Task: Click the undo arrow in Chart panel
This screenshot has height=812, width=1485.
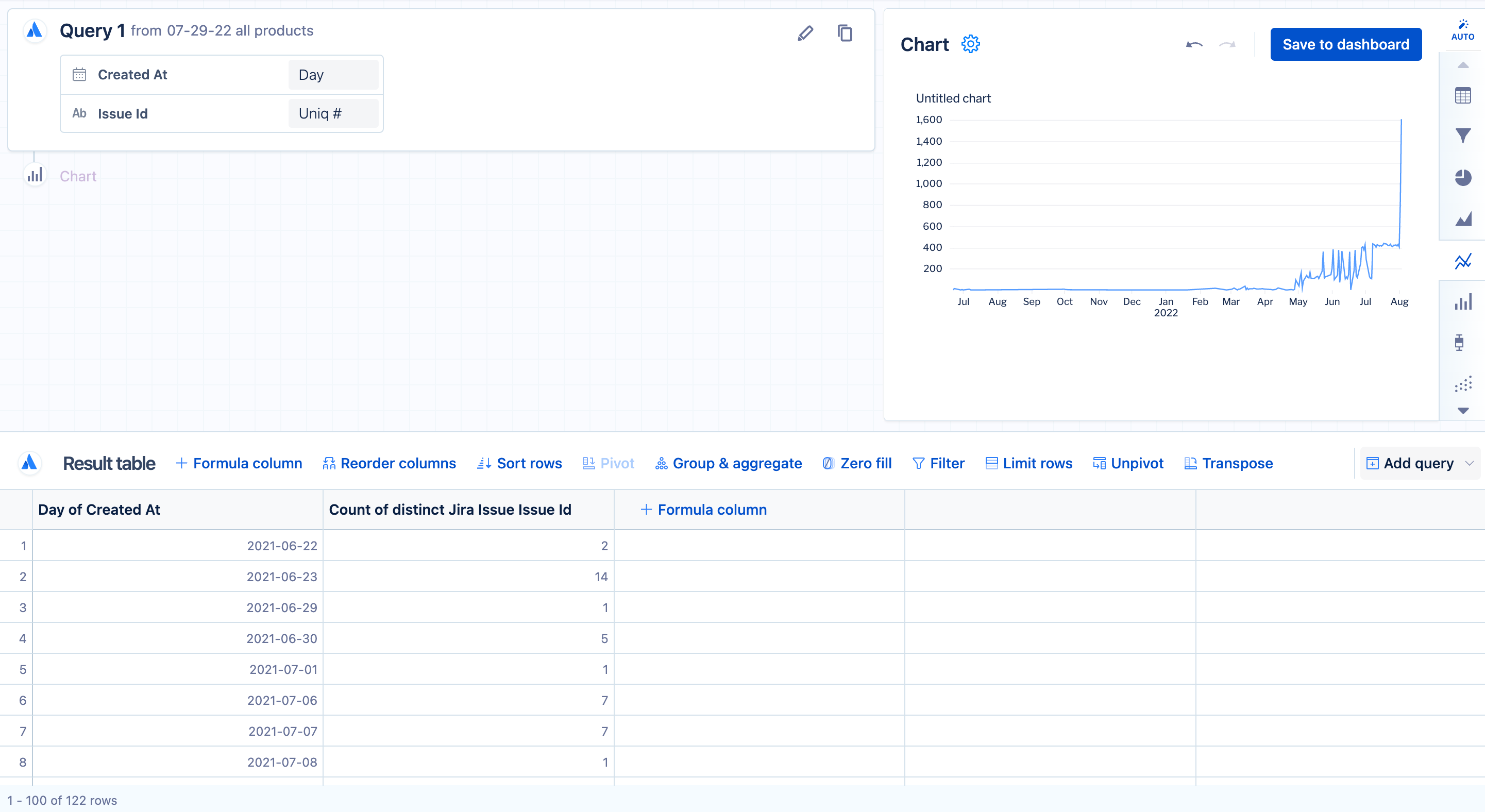Action: click(x=1194, y=44)
